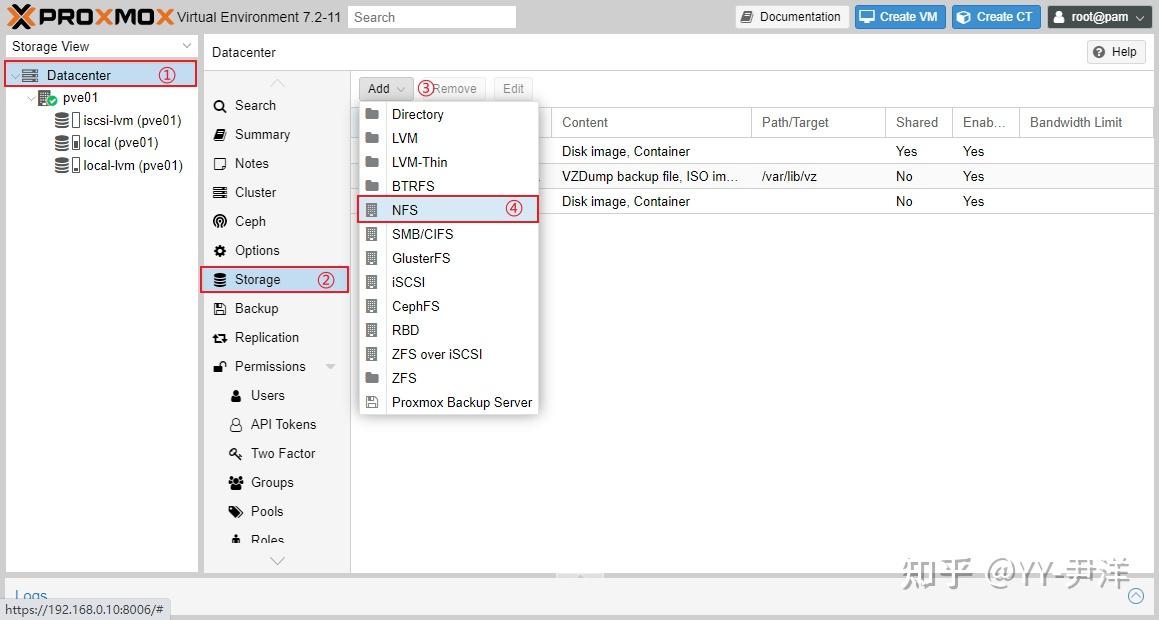Click the Ceph icon in sidebar
This screenshot has height=620, width=1159.
point(220,221)
